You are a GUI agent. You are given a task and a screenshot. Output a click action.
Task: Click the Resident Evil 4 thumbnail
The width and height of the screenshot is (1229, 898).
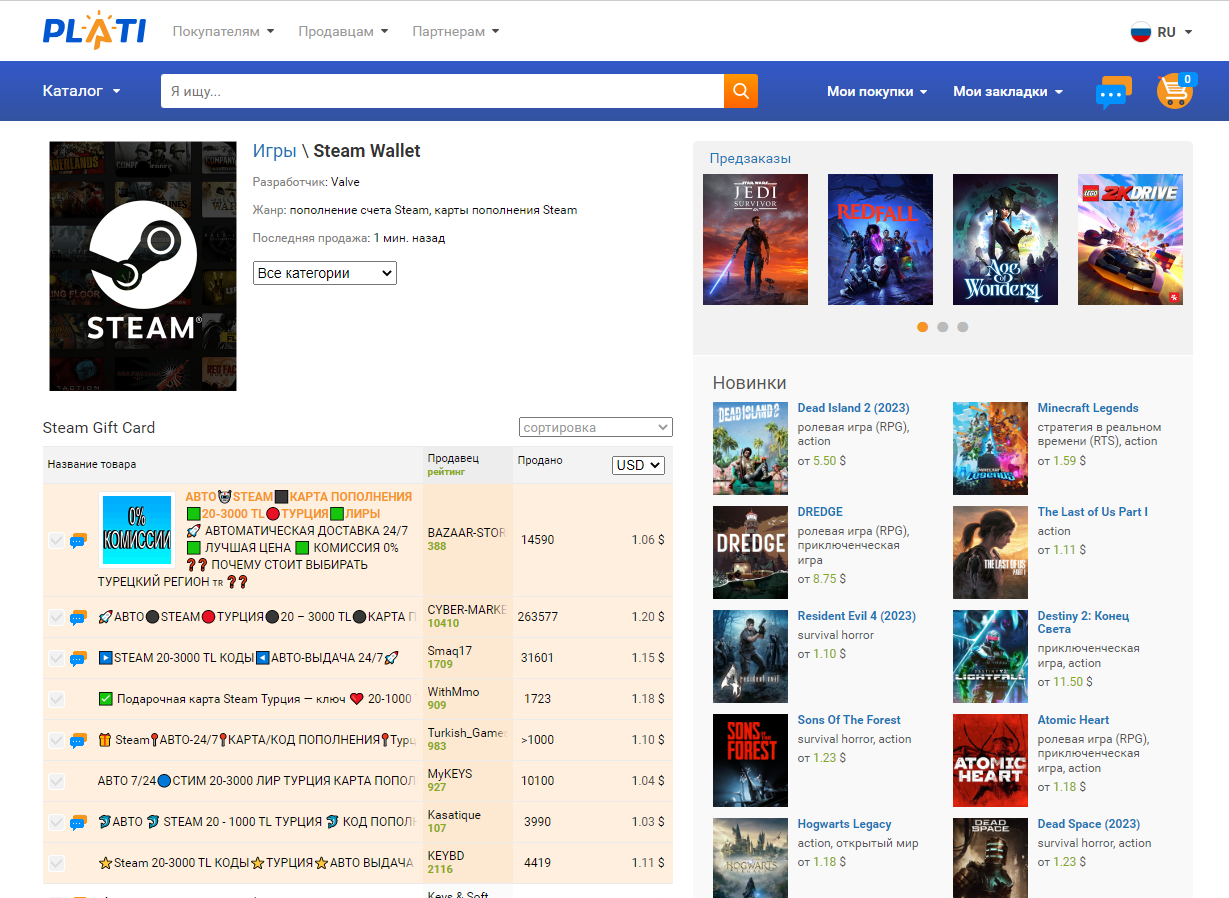pos(750,656)
